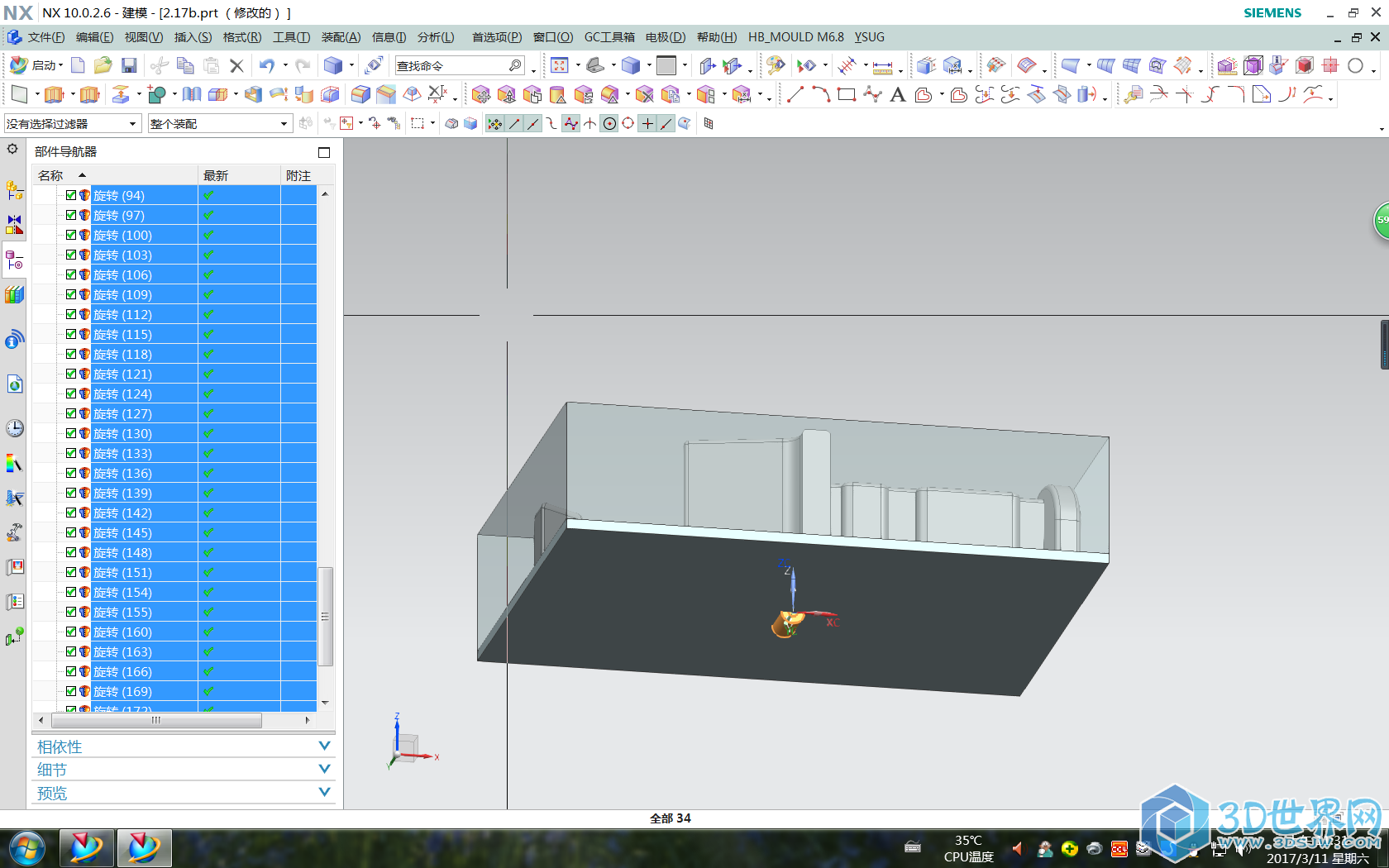Image resolution: width=1389 pixels, height=868 pixels.
Task: Select the Line curve tool
Action: tap(795, 95)
